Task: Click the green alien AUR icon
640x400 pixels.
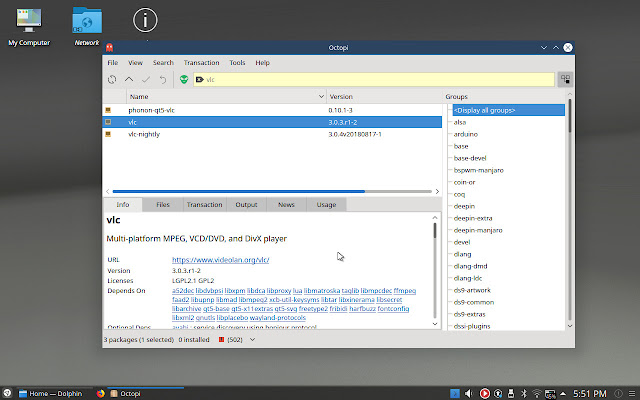Action: pyautogui.click(x=184, y=79)
